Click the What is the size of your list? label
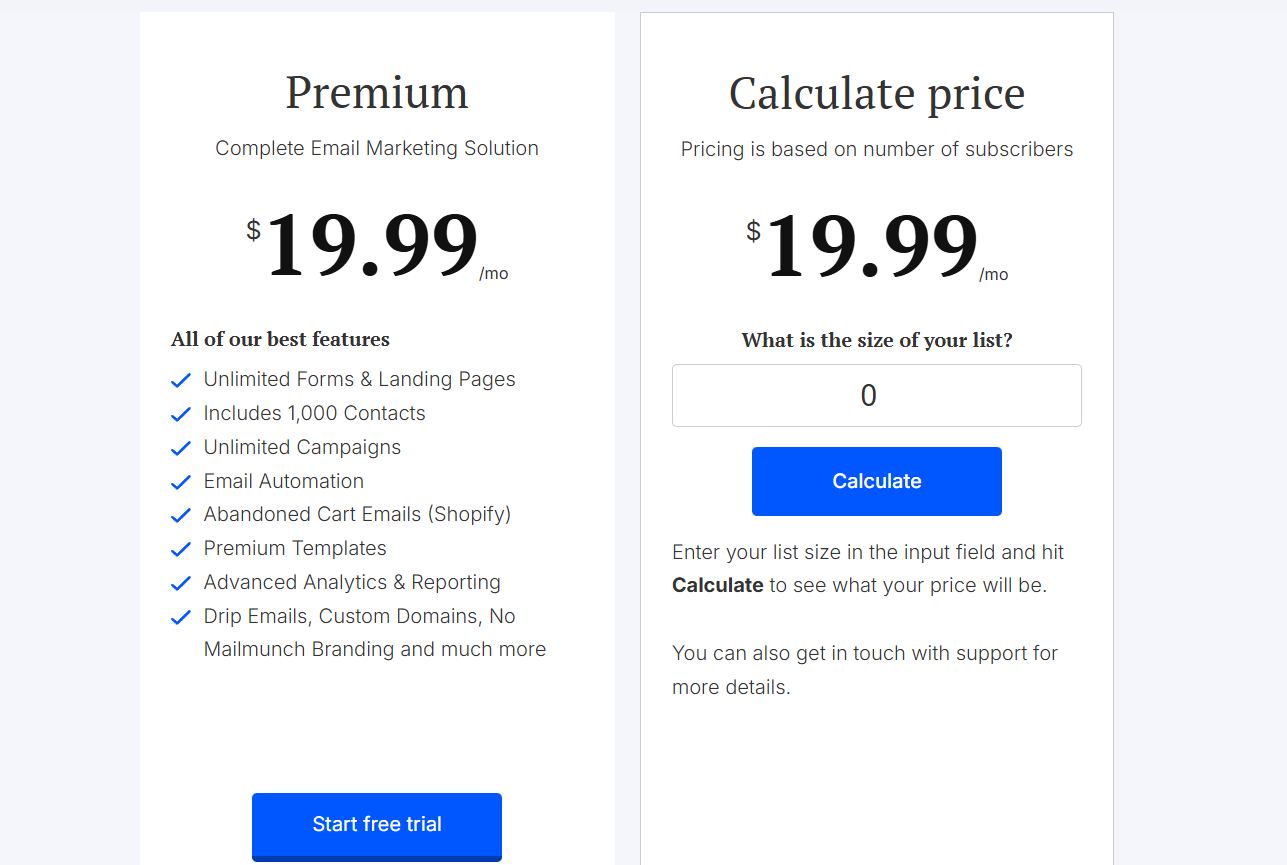1287x865 pixels. point(876,340)
